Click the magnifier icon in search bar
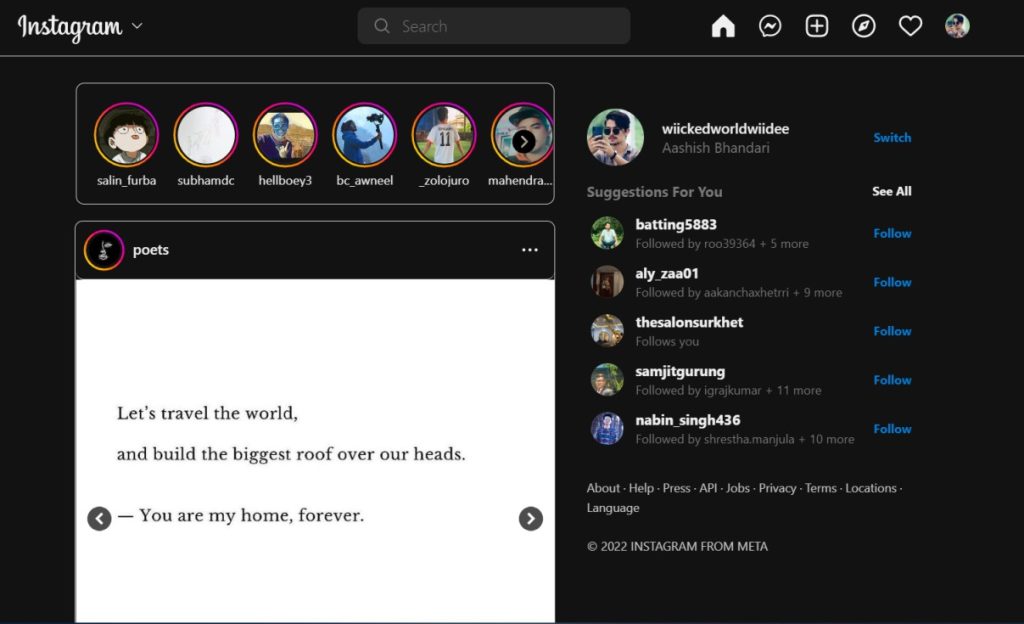Viewport: 1024px width, 624px height. pos(382,26)
